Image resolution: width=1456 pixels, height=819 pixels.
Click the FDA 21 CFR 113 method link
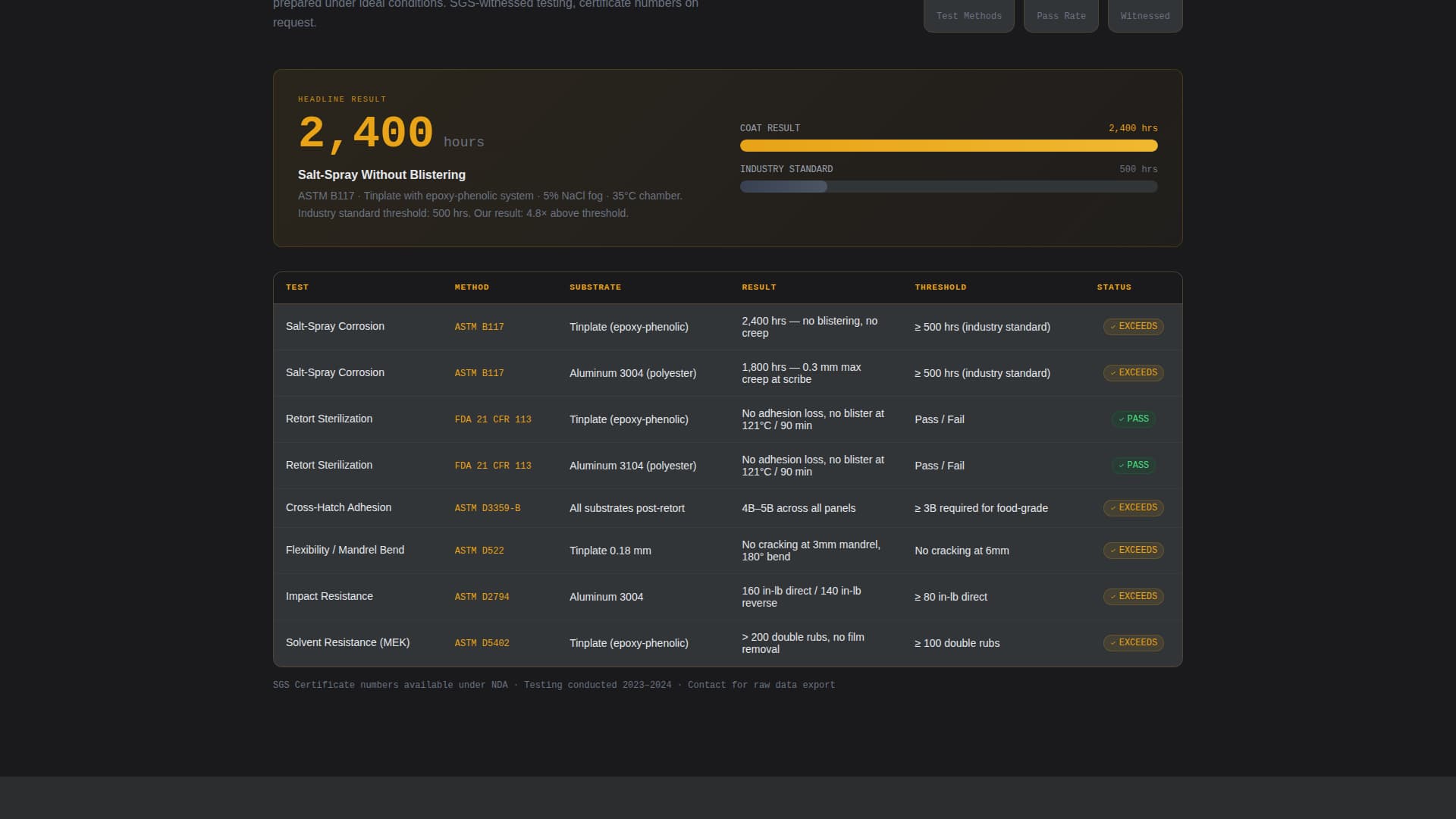[x=493, y=419]
